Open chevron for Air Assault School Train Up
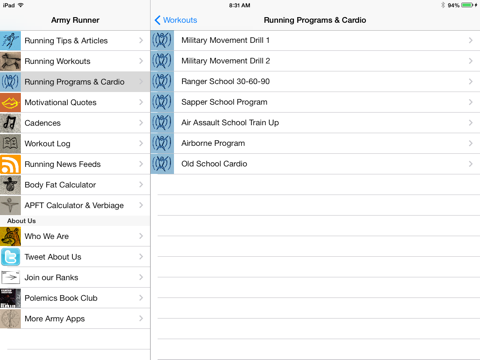The image size is (480, 360). pyautogui.click(x=470, y=123)
